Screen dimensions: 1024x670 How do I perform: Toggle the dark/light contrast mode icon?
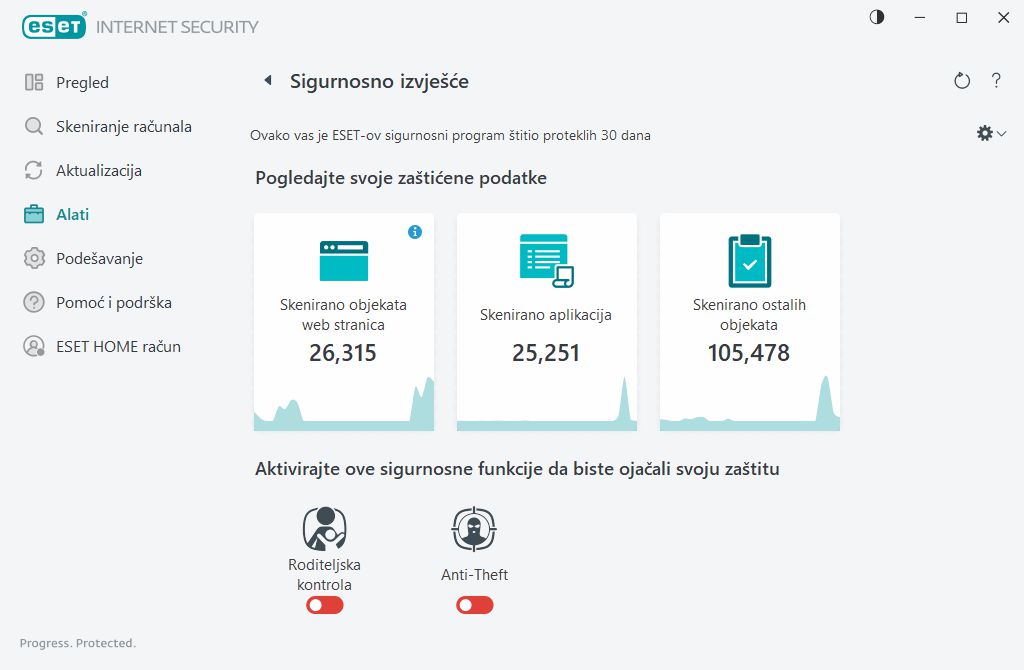tap(877, 18)
